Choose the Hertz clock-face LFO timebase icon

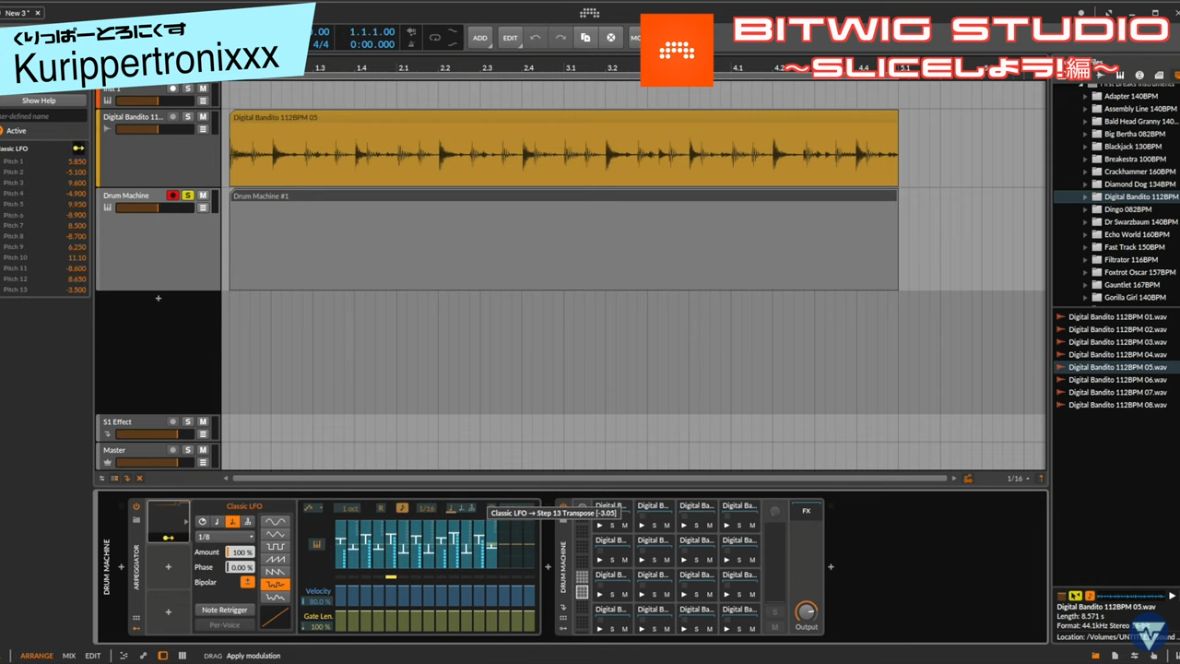click(x=202, y=522)
